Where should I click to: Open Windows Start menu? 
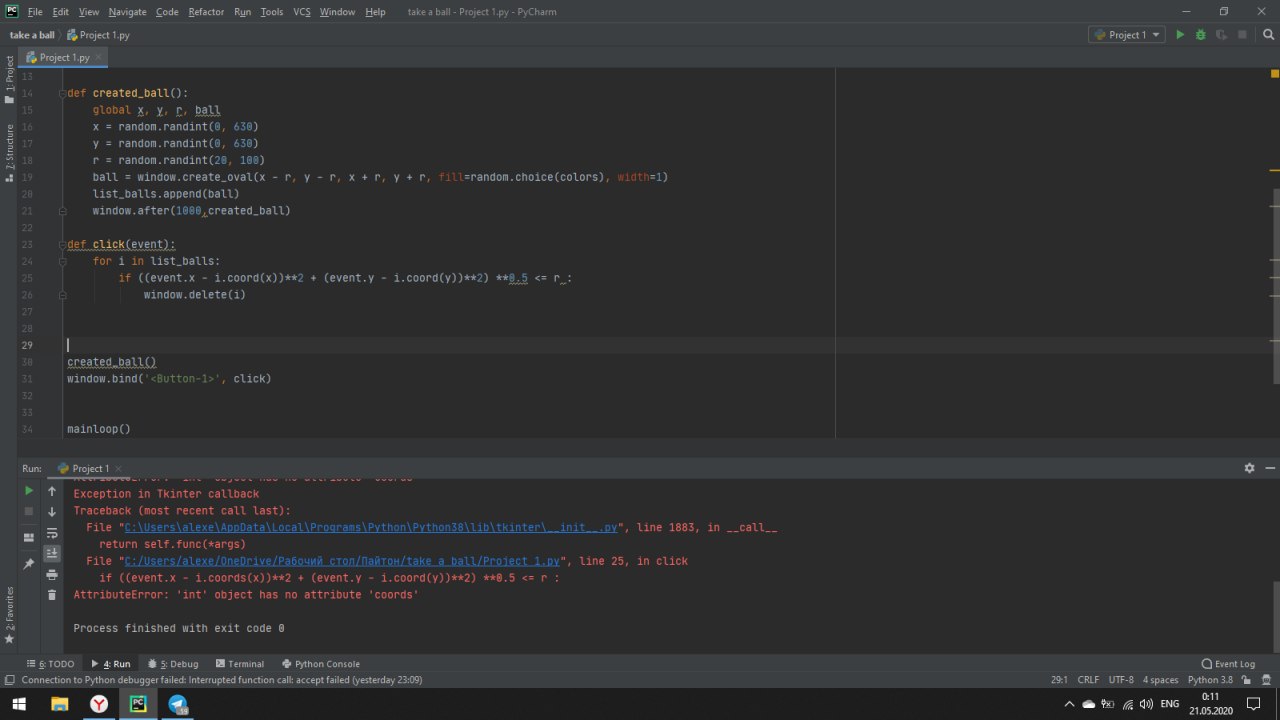coord(19,704)
